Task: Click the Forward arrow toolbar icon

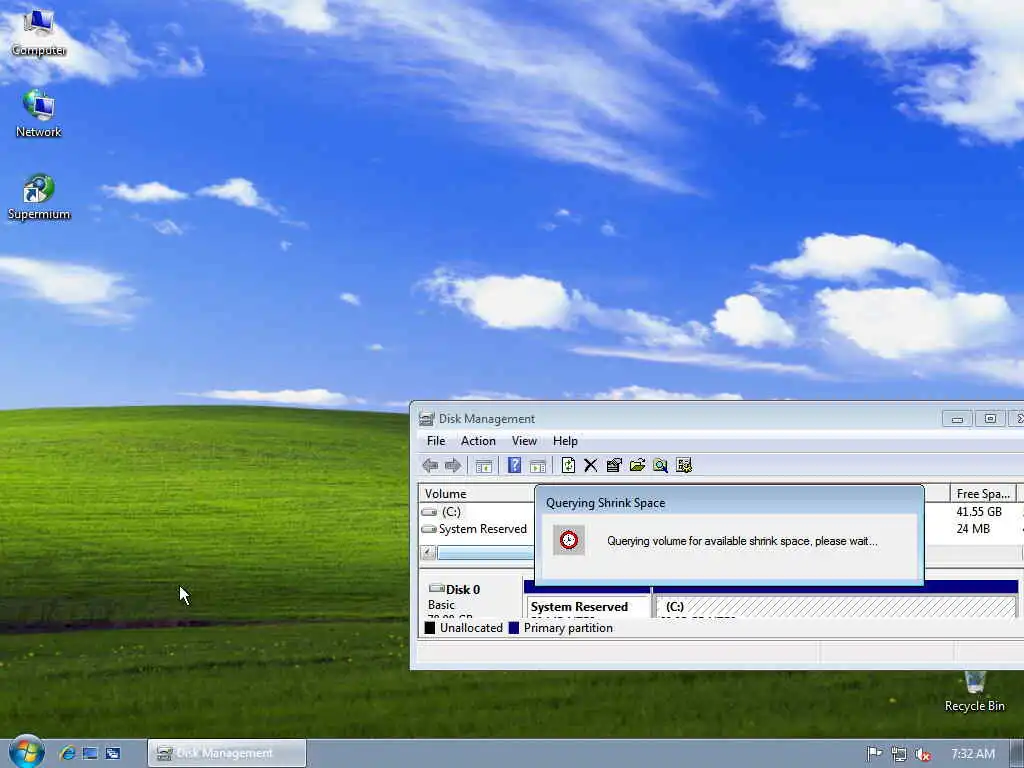Action: point(453,466)
